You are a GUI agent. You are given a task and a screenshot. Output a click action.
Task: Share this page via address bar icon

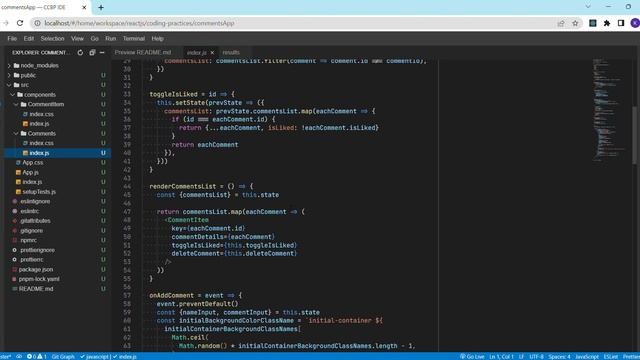click(x=561, y=23)
